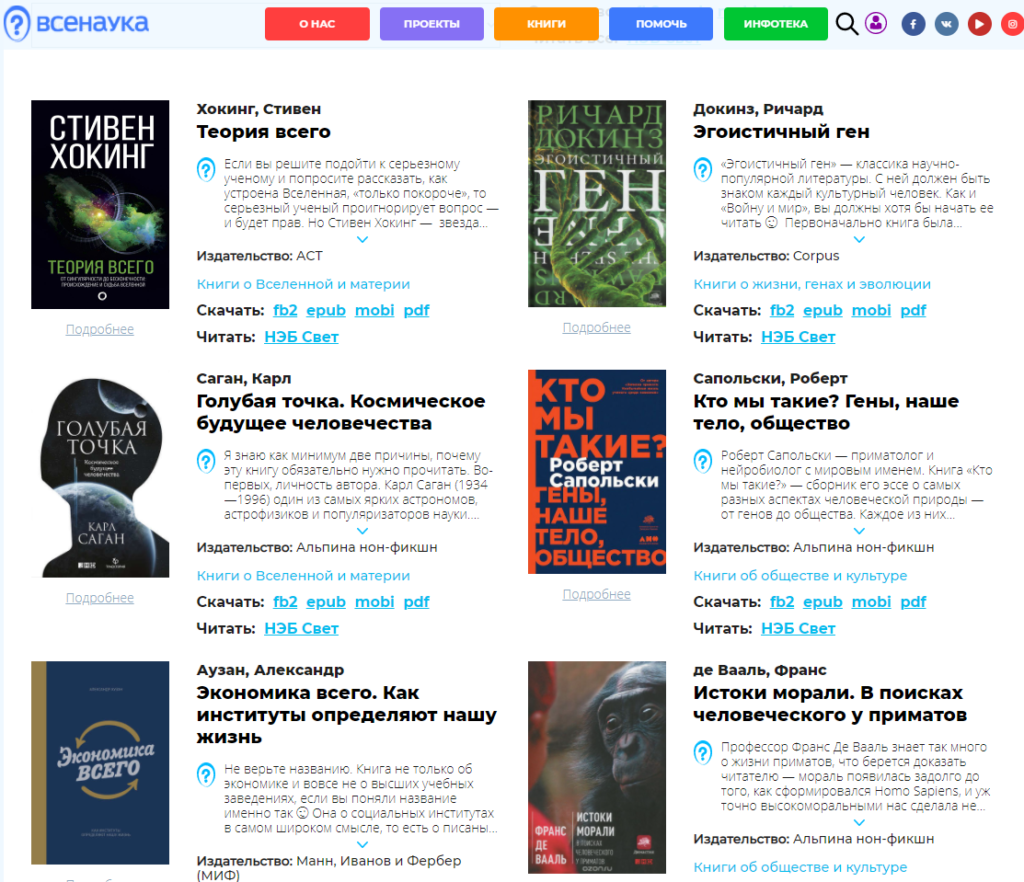Open the Экономика всего book cover
This screenshot has height=882, width=1024.
tap(100, 762)
